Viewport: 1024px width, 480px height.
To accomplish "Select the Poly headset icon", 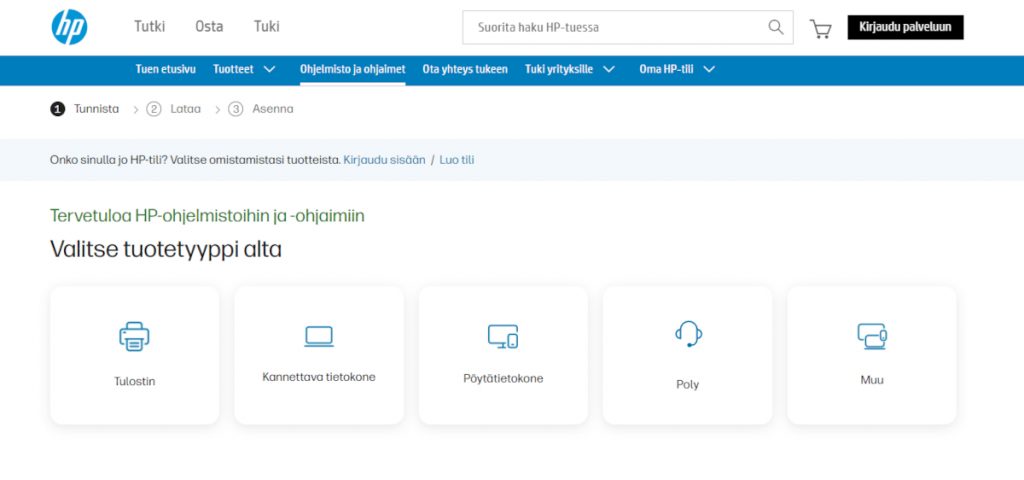I will [x=688, y=334].
